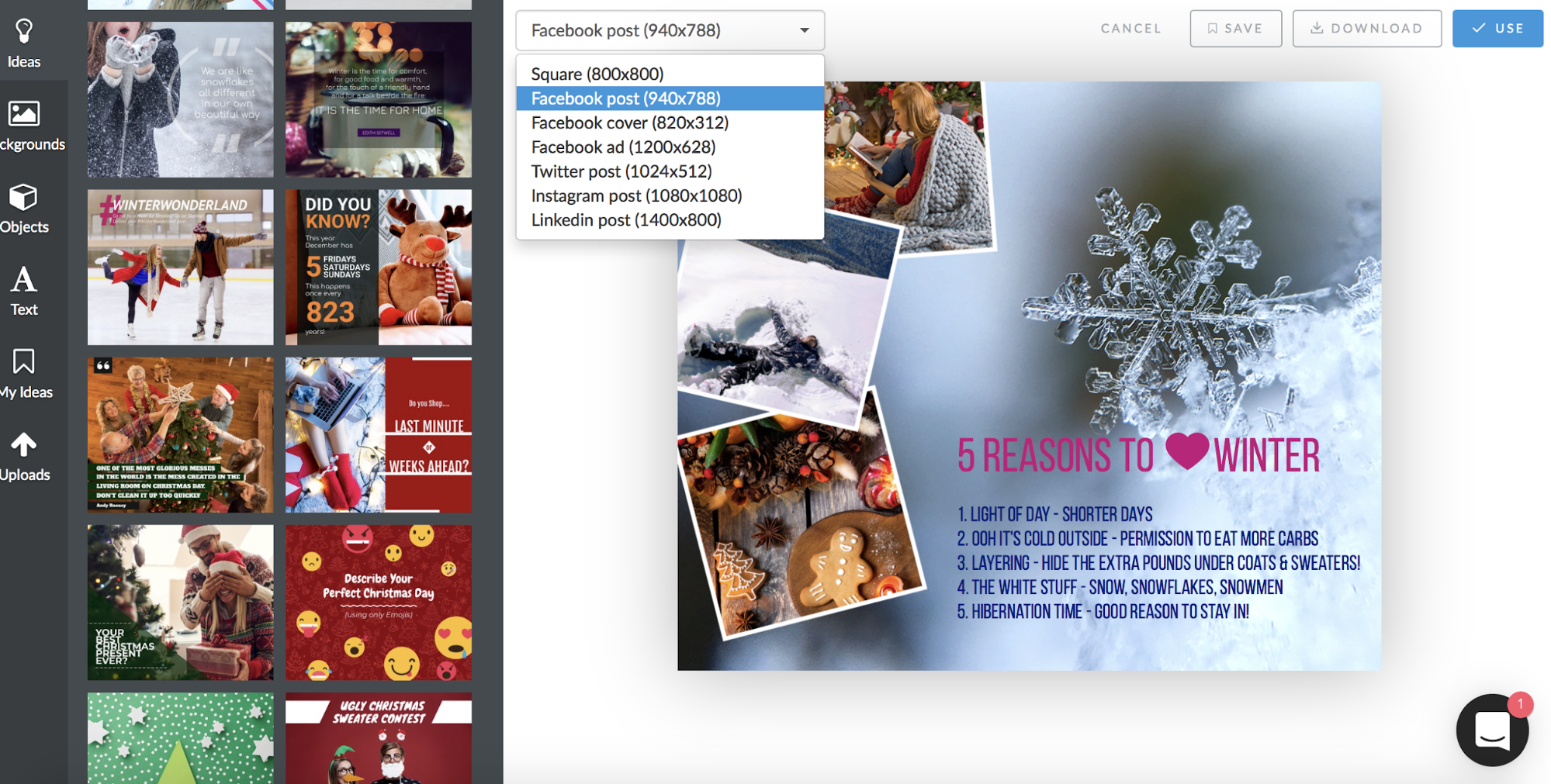Select the #WinterWonderland skating template
Image resolution: width=1551 pixels, height=784 pixels.
pyautogui.click(x=180, y=267)
